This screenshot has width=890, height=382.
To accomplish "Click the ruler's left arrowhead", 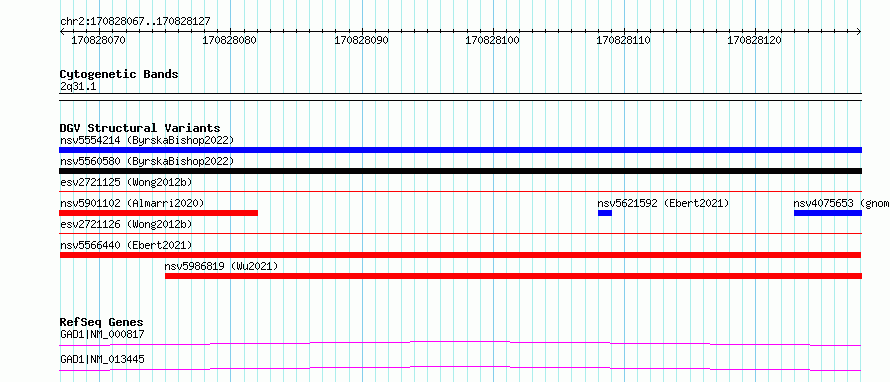I will click(62, 32).
